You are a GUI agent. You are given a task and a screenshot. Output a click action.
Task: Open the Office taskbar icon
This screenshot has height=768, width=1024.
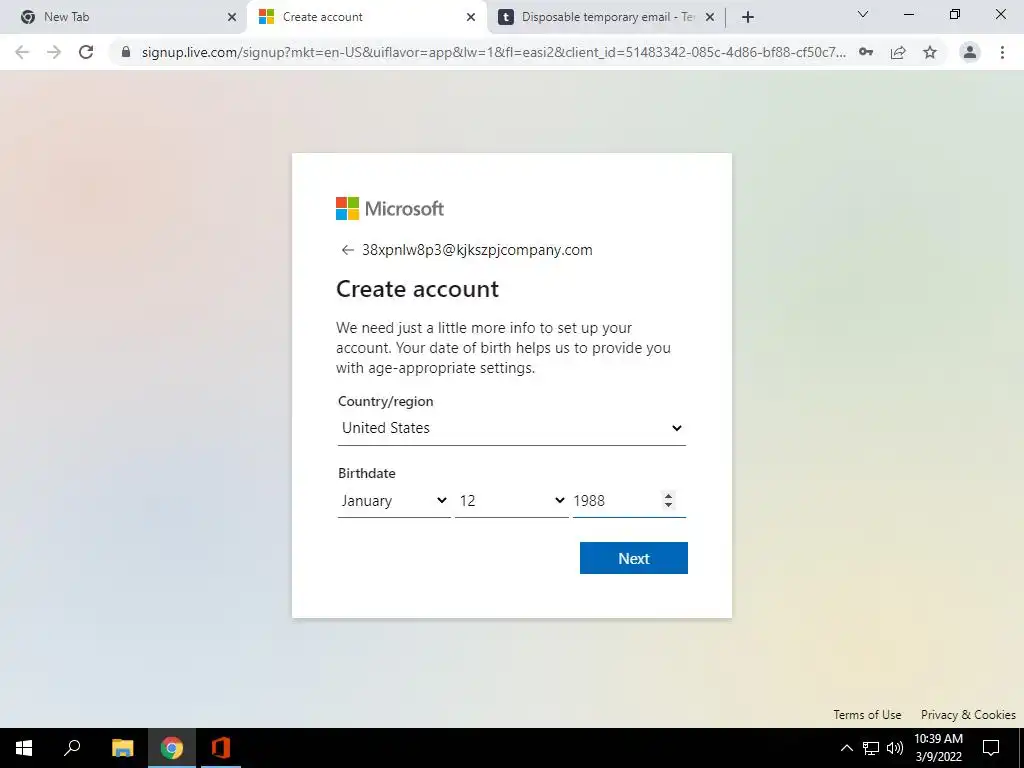tap(221, 748)
